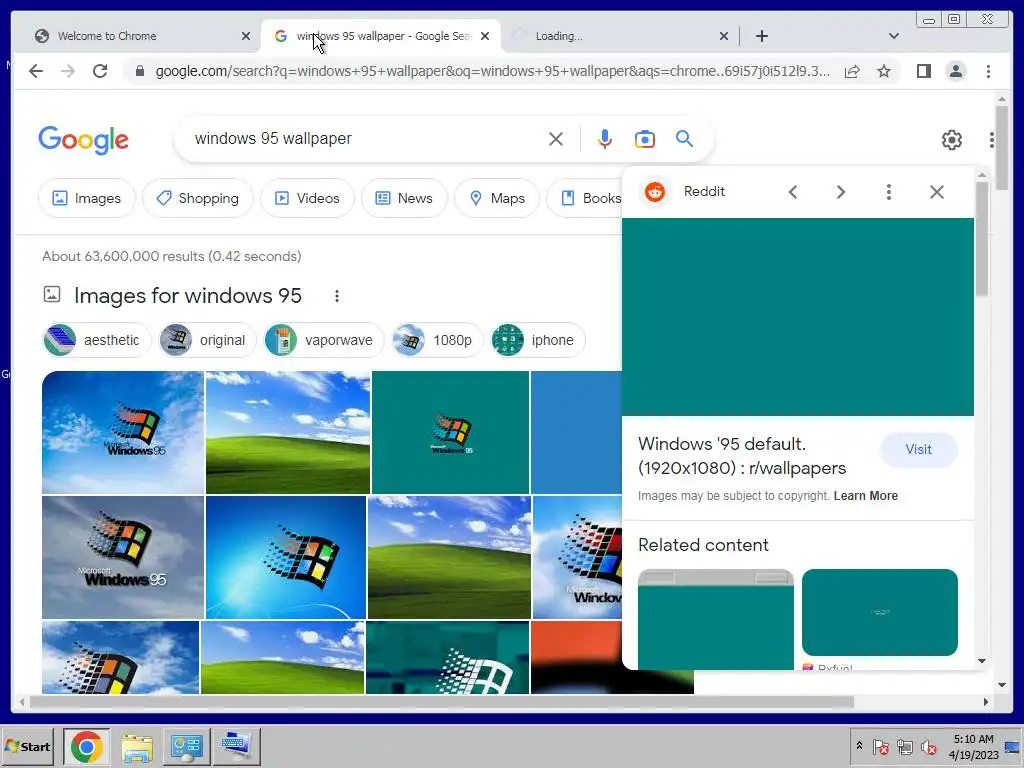Image resolution: width=1024 pixels, height=768 pixels.
Task: Open options beside Images for windows 95
Action: 337,296
